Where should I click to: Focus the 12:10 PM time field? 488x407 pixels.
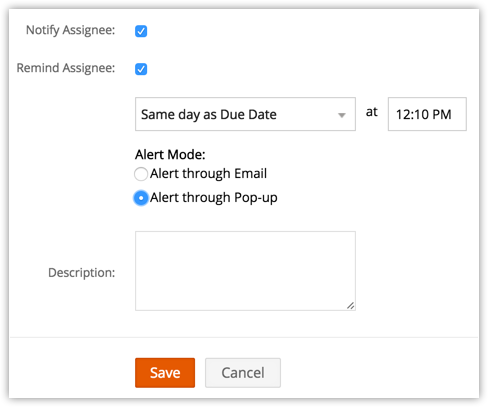pyautogui.click(x=427, y=114)
